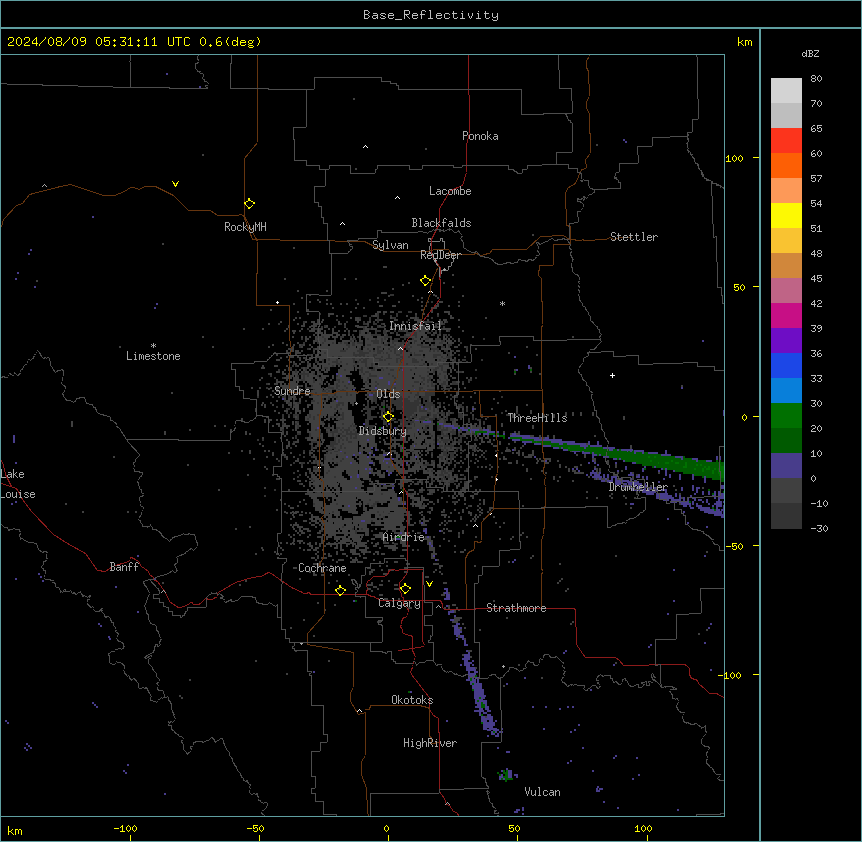Select the Sylvan label
This screenshot has width=862, height=842.
(x=390, y=245)
